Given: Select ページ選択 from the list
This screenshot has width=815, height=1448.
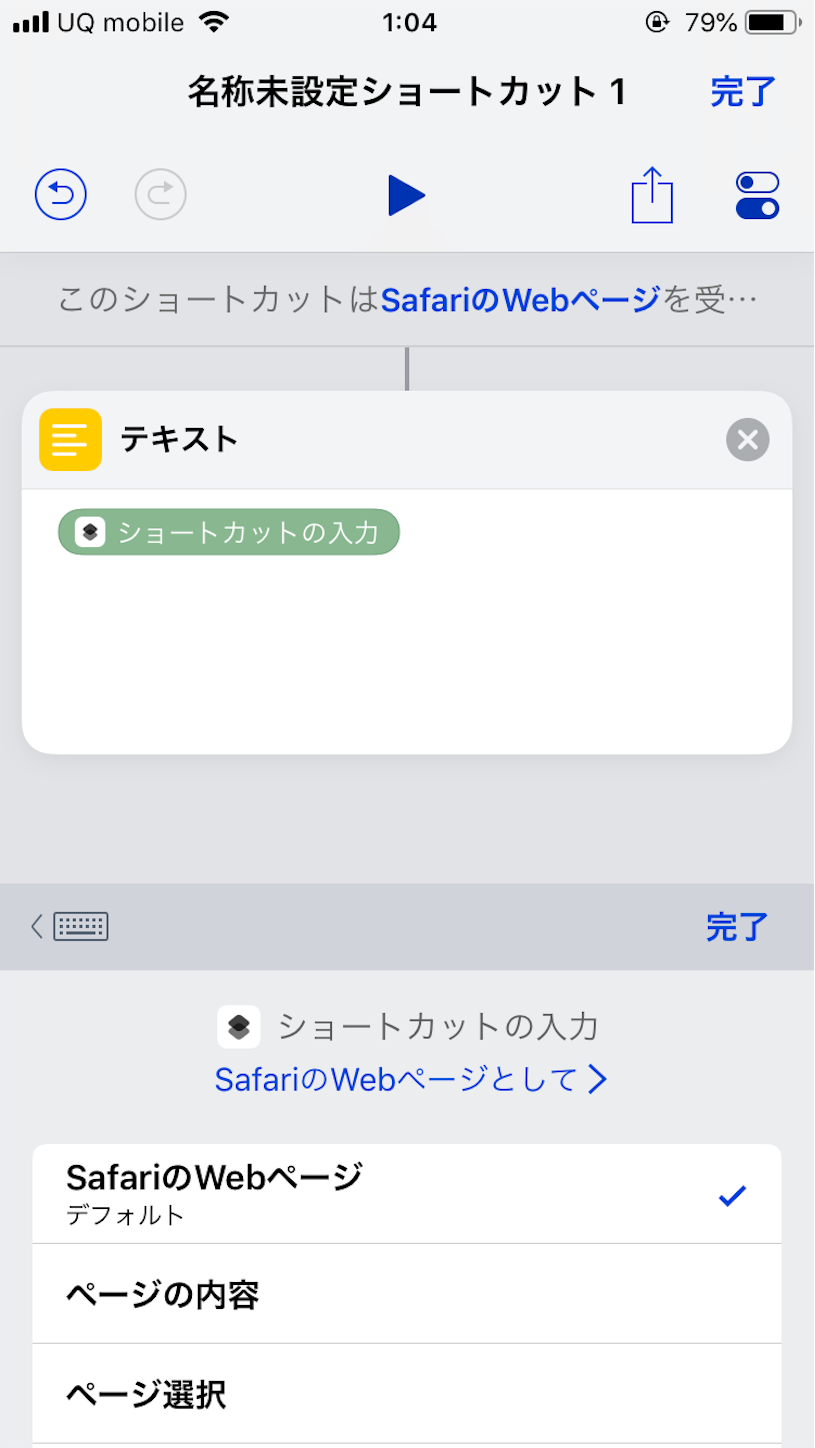Looking at the screenshot, I should pos(407,1392).
